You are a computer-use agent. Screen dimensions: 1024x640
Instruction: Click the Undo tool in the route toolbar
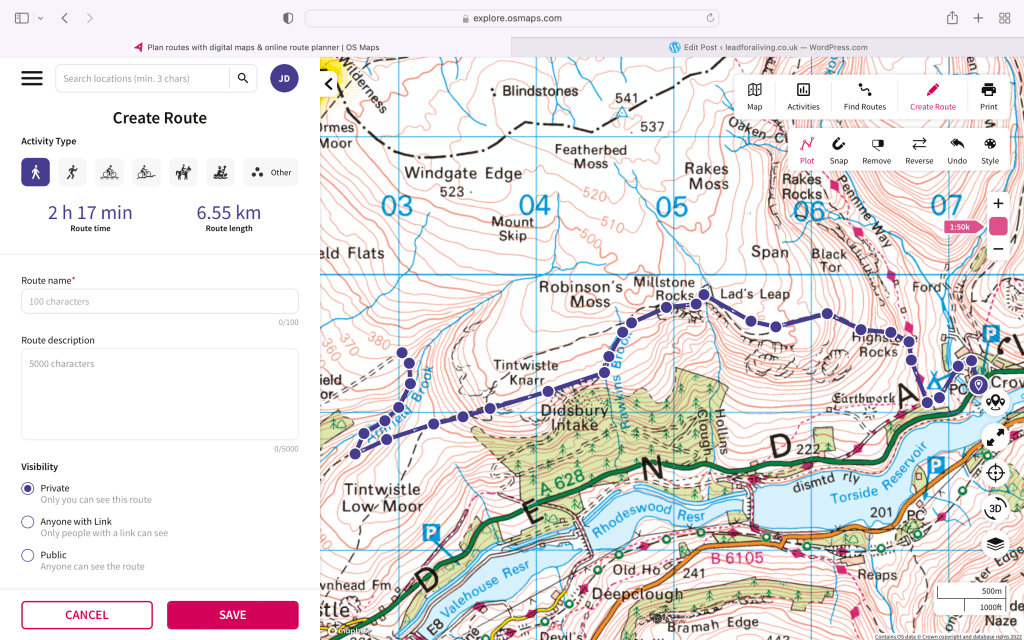click(x=957, y=151)
